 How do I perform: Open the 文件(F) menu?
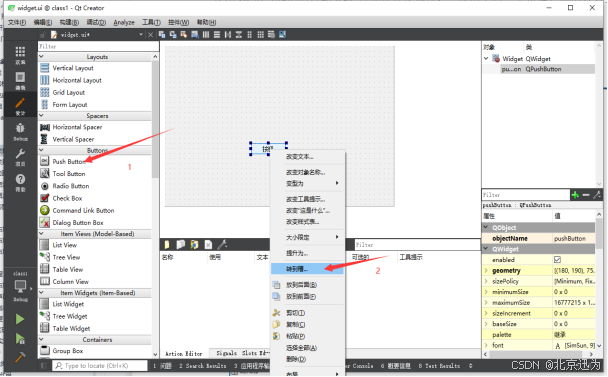pos(17,22)
